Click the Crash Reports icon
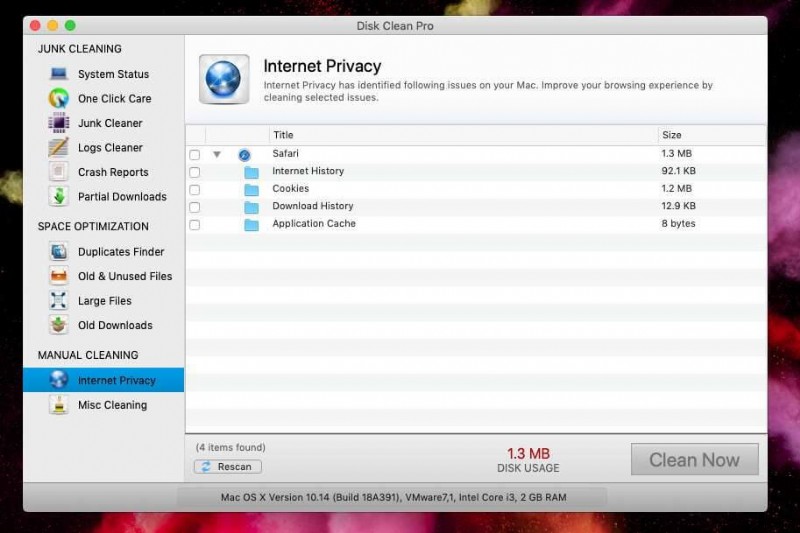800x533 pixels. (x=59, y=172)
